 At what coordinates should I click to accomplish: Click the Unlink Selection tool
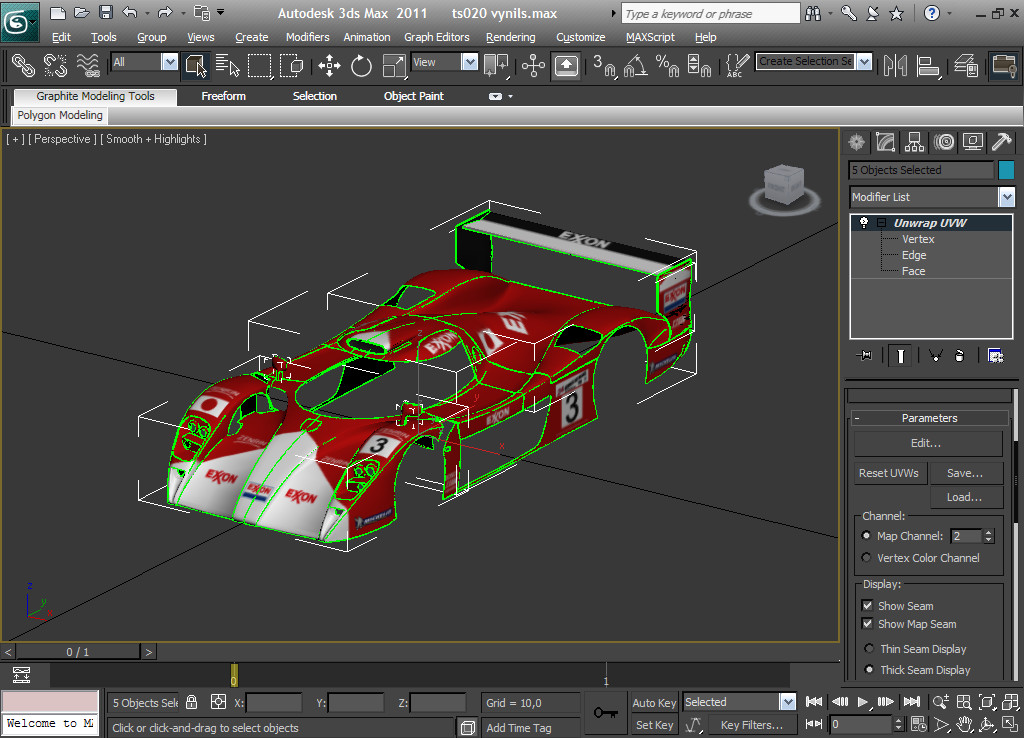56,65
